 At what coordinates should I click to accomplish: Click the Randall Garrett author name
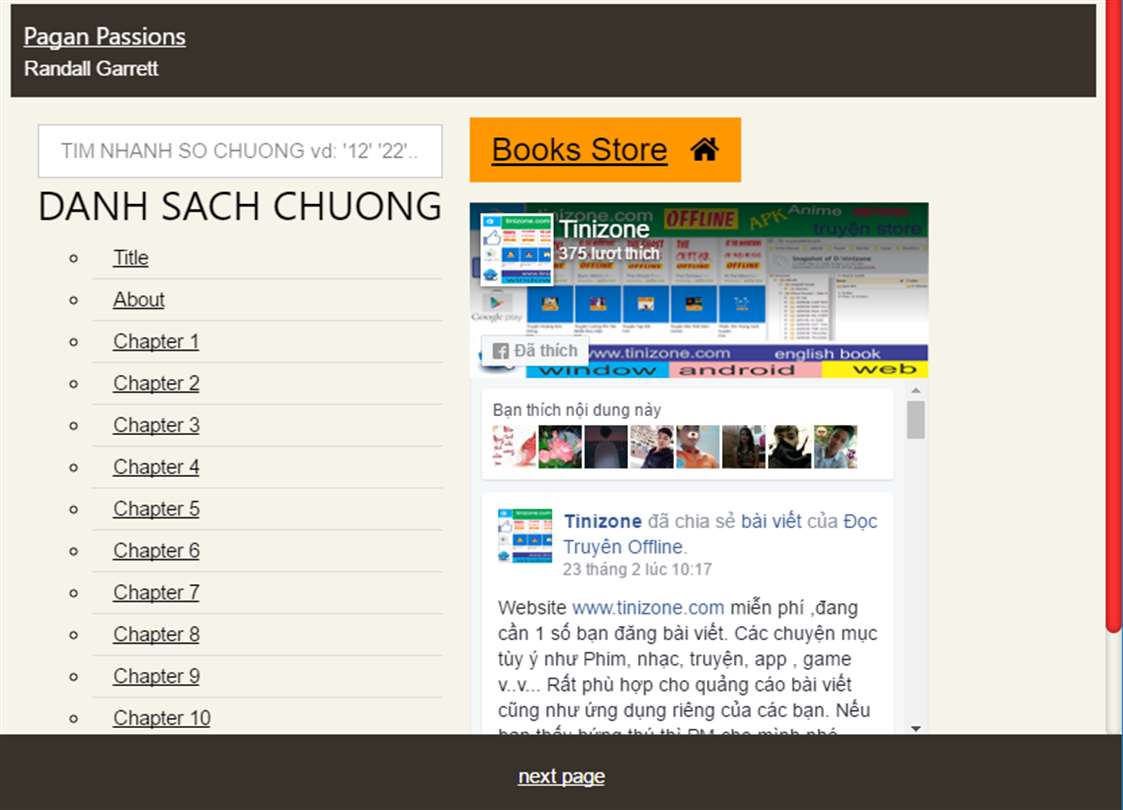(91, 69)
